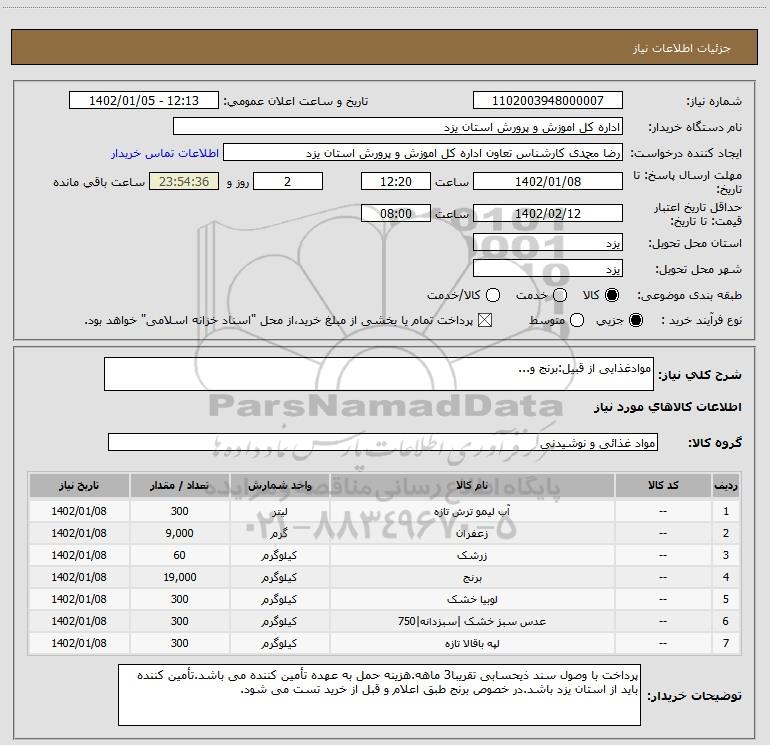Click the quantity cell 60
This screenshot has width=770, height=745.
click(179, 555)
